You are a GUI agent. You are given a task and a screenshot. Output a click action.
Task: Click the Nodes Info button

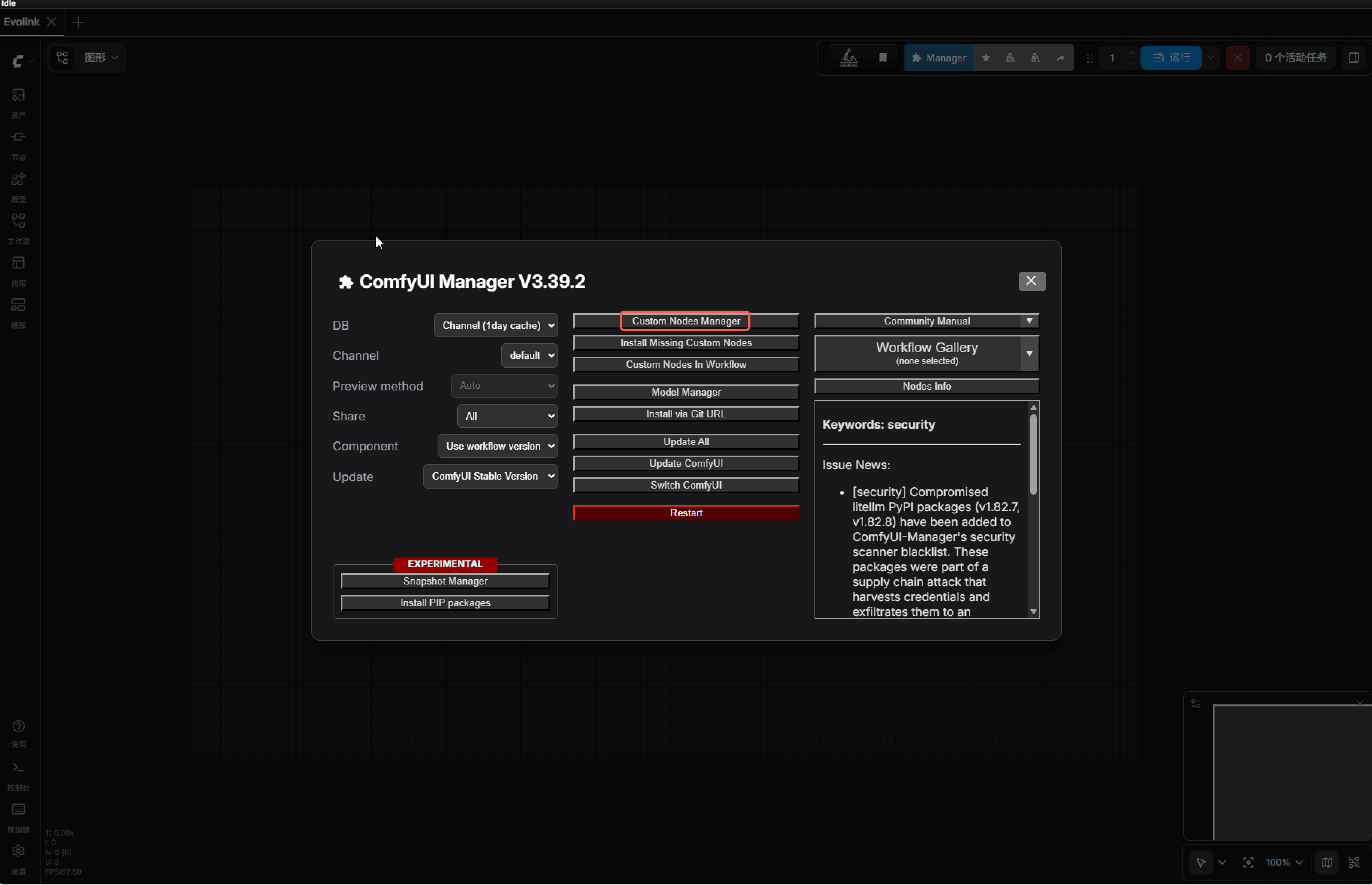click(x=927, y=386)
